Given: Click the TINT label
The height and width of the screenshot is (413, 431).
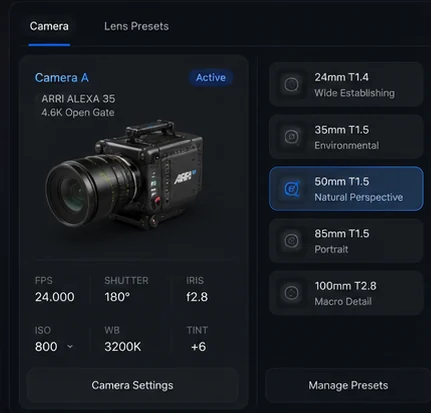Looking at the screenshot, I should [197, 330].
